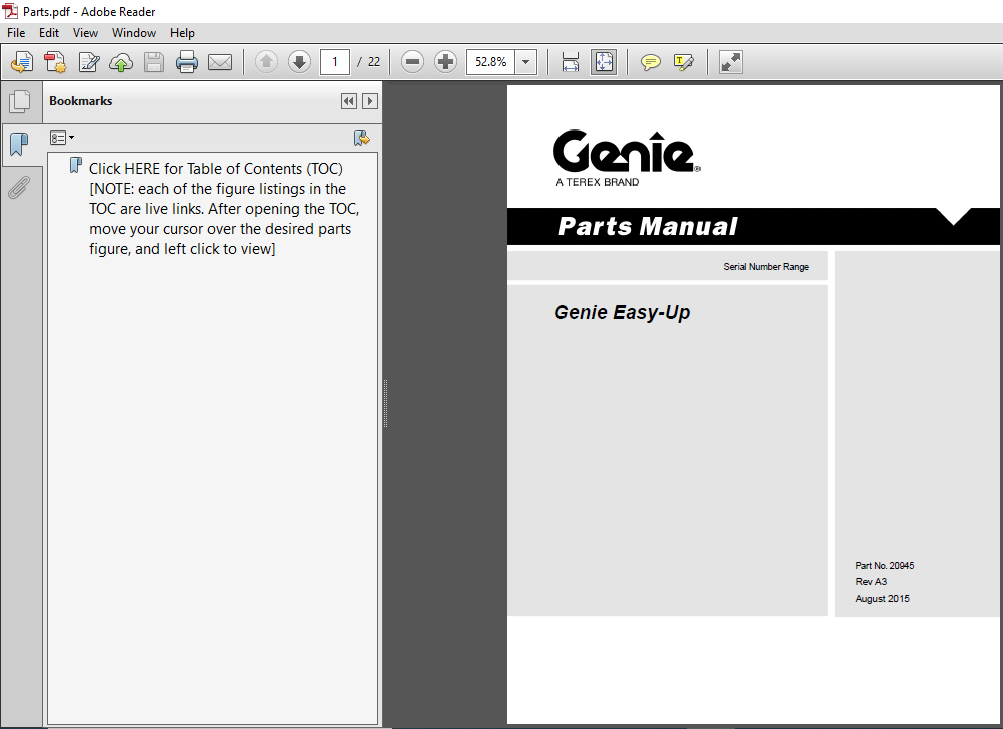Screen dimensions: 1003x729
Task: Click the Create PDF online toolbar icon
Action: tap(22, 62)
